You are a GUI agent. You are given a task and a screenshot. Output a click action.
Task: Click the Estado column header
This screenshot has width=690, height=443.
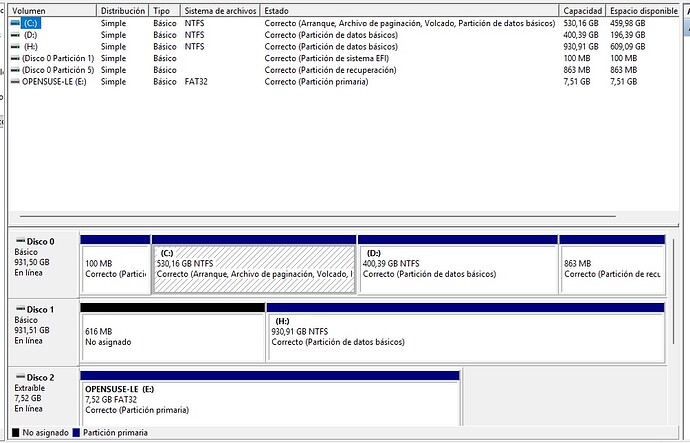coord(400,9)
